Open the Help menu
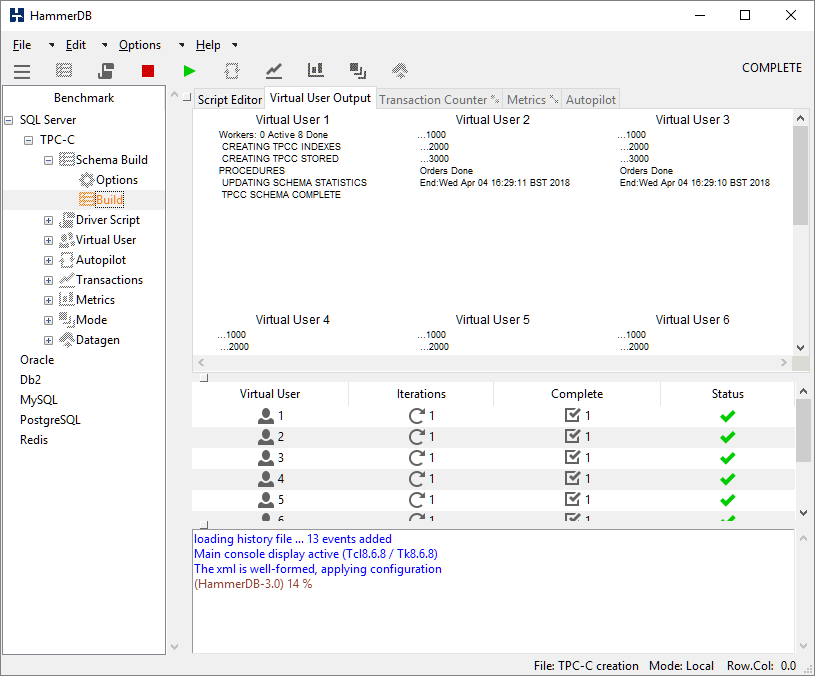The width and height of the screenshot is (815, 676). 208,45
